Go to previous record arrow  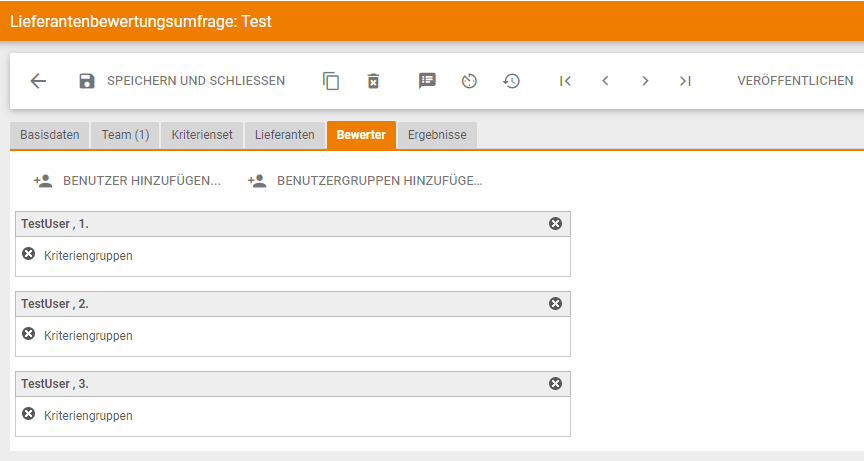pos(605,81)
